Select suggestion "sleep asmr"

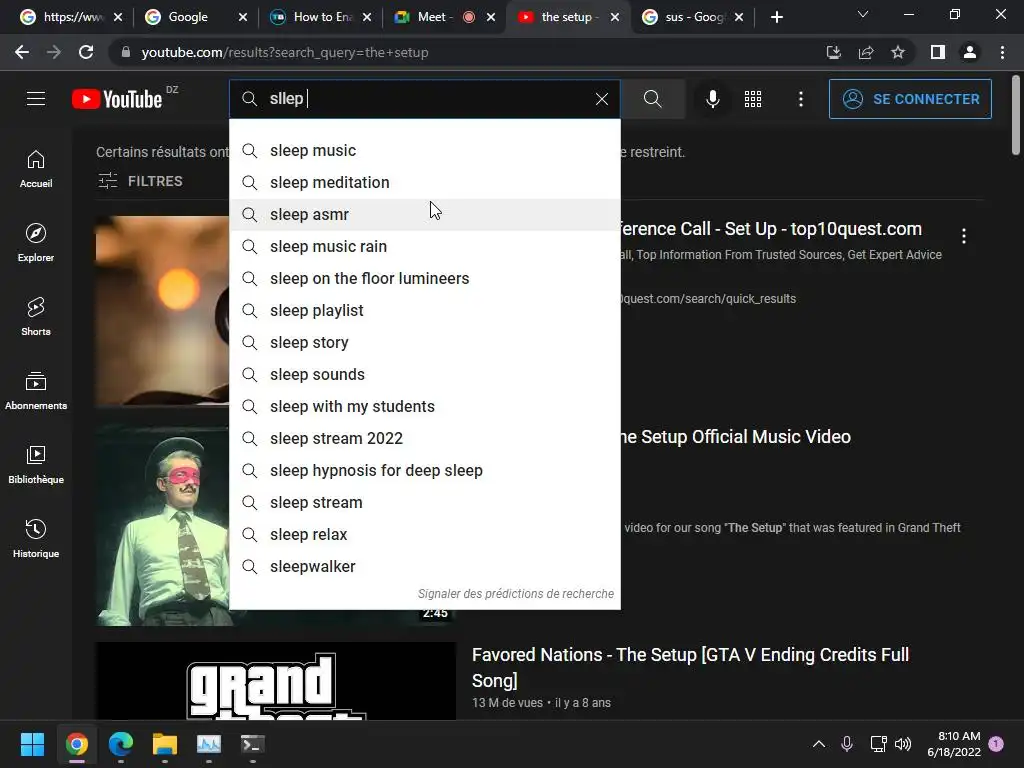pyautogui.click(x=425, y=214)
